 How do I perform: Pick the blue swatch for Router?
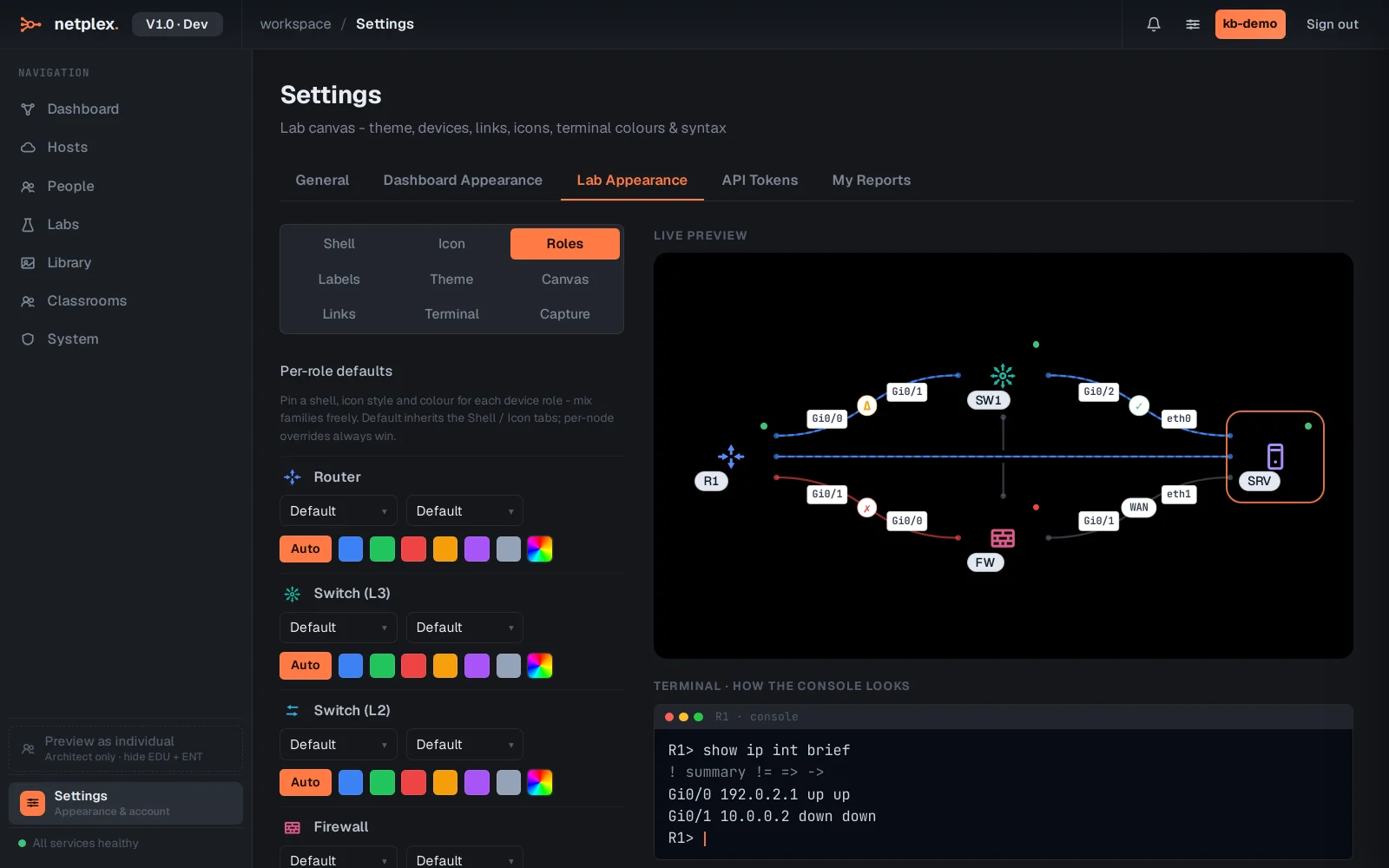pos(351,549)
